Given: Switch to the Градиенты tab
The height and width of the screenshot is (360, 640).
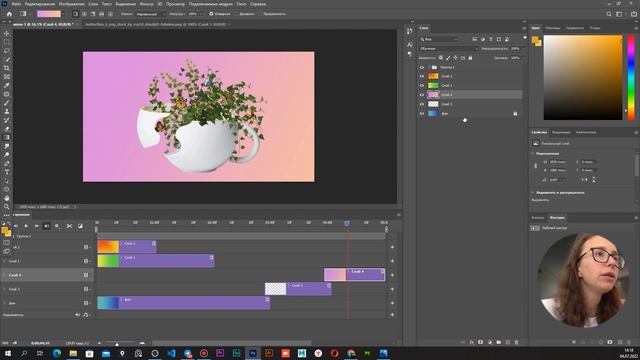Looking at the screenshot, I should [x=575, y=28].
